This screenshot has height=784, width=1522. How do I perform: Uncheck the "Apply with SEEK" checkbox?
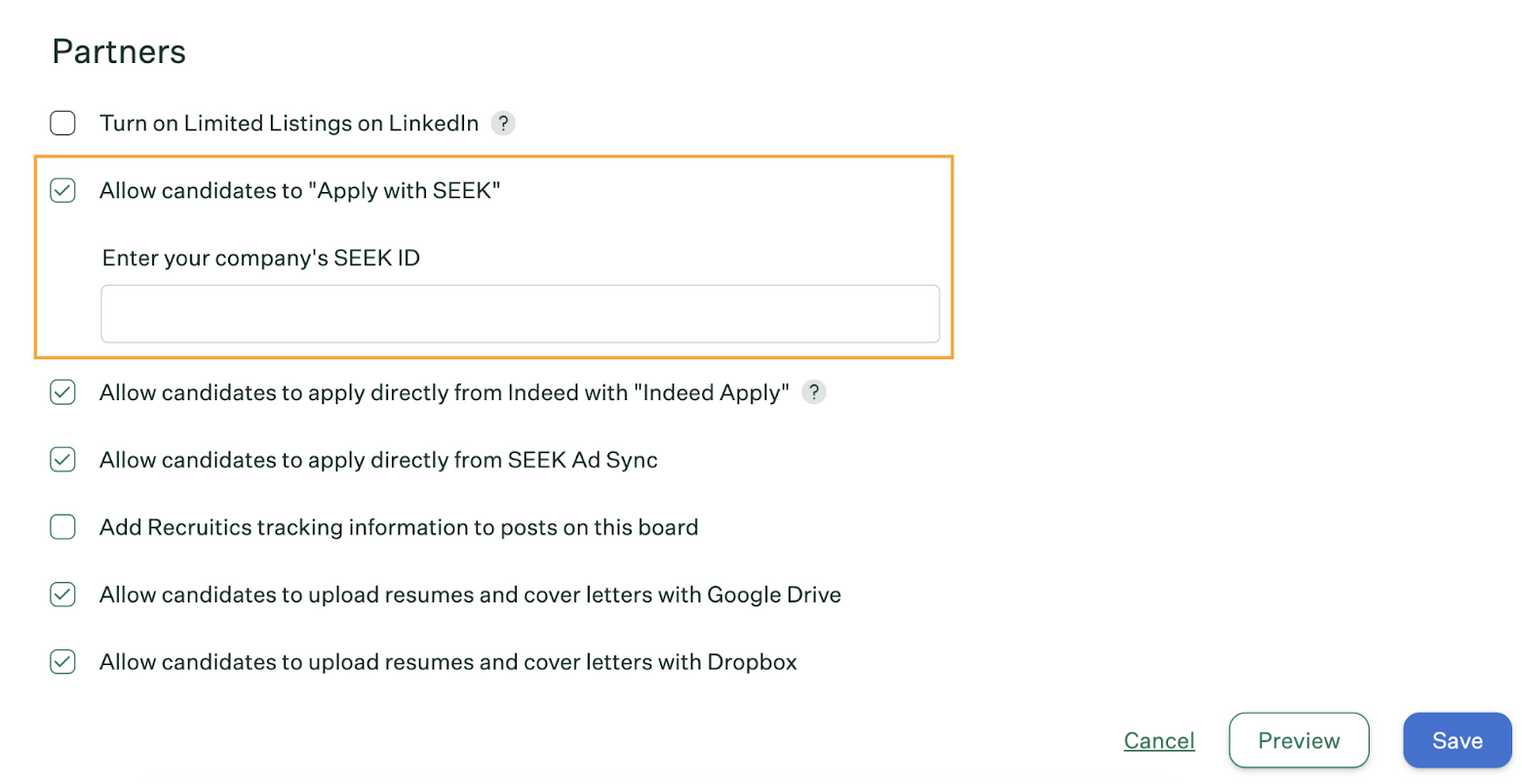[x=63, y=191]
